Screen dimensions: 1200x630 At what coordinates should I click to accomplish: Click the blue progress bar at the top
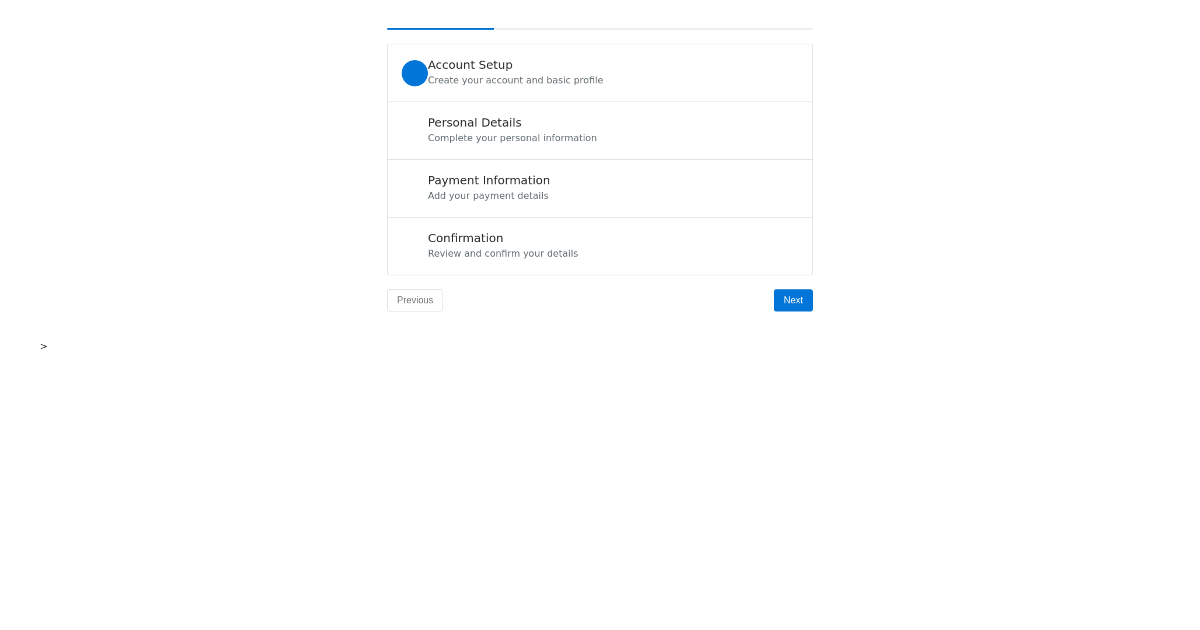click(x=440, y=30)
